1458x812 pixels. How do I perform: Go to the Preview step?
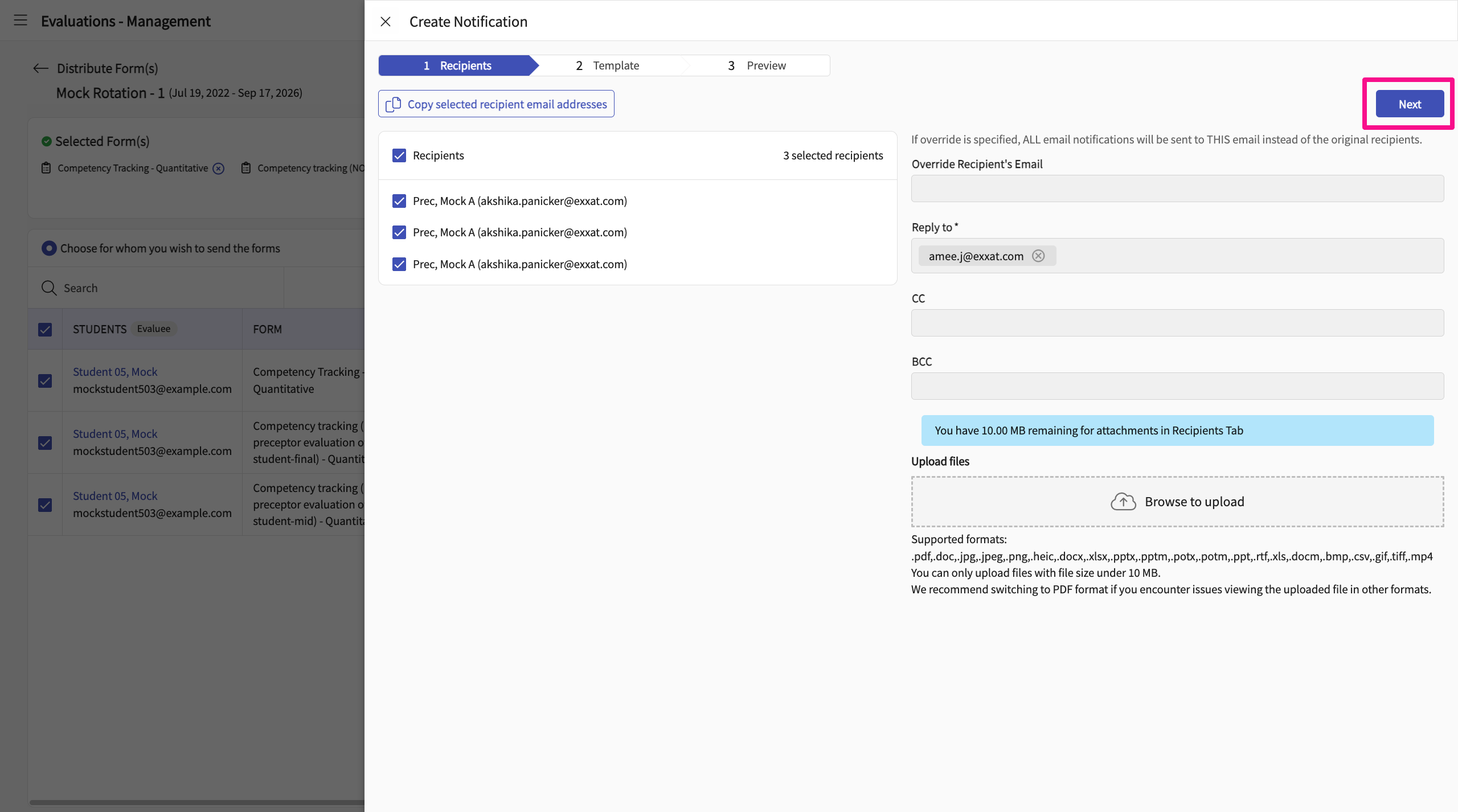coord(757,65)
